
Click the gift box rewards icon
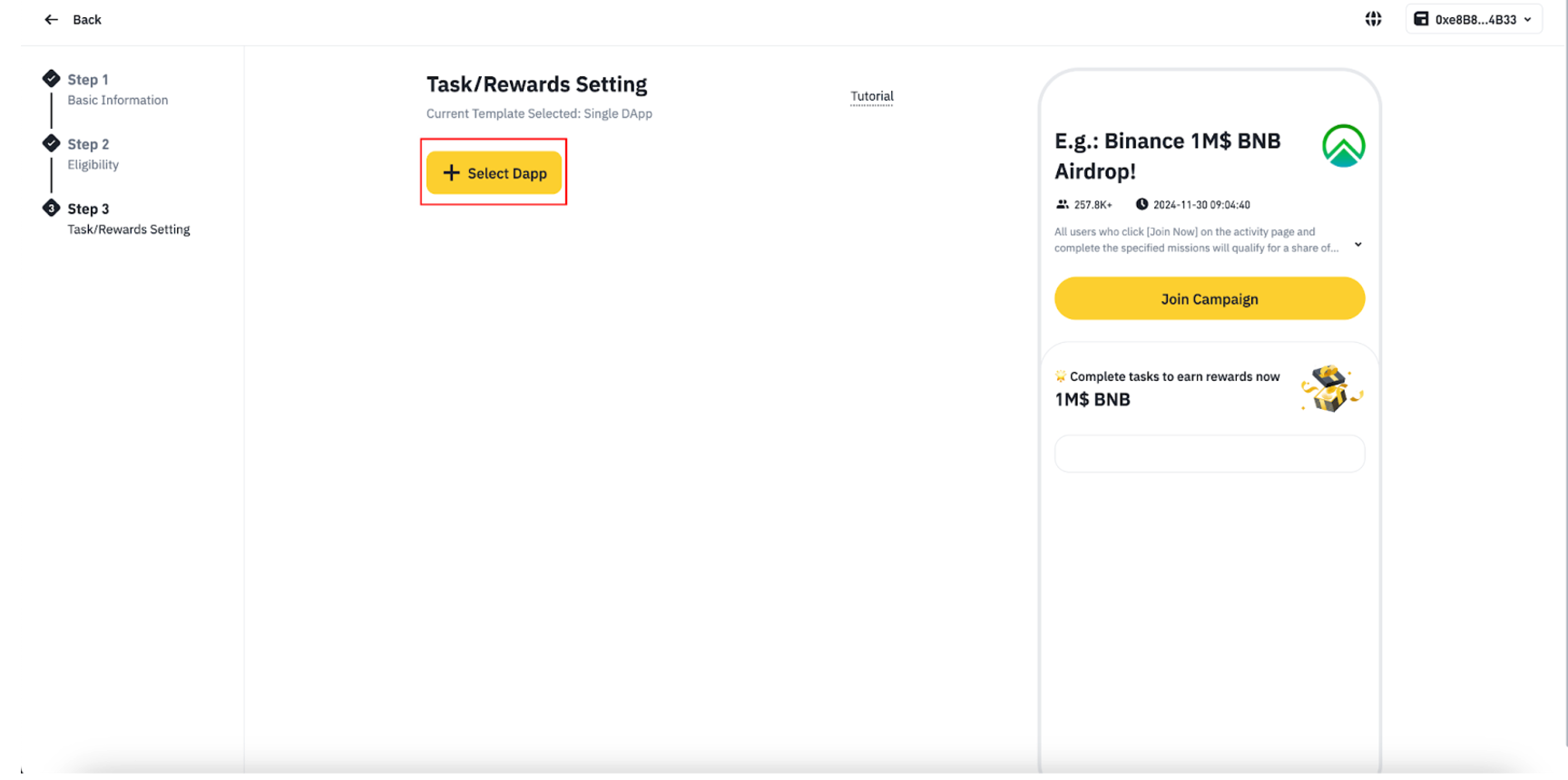[x=1330, y=388]
